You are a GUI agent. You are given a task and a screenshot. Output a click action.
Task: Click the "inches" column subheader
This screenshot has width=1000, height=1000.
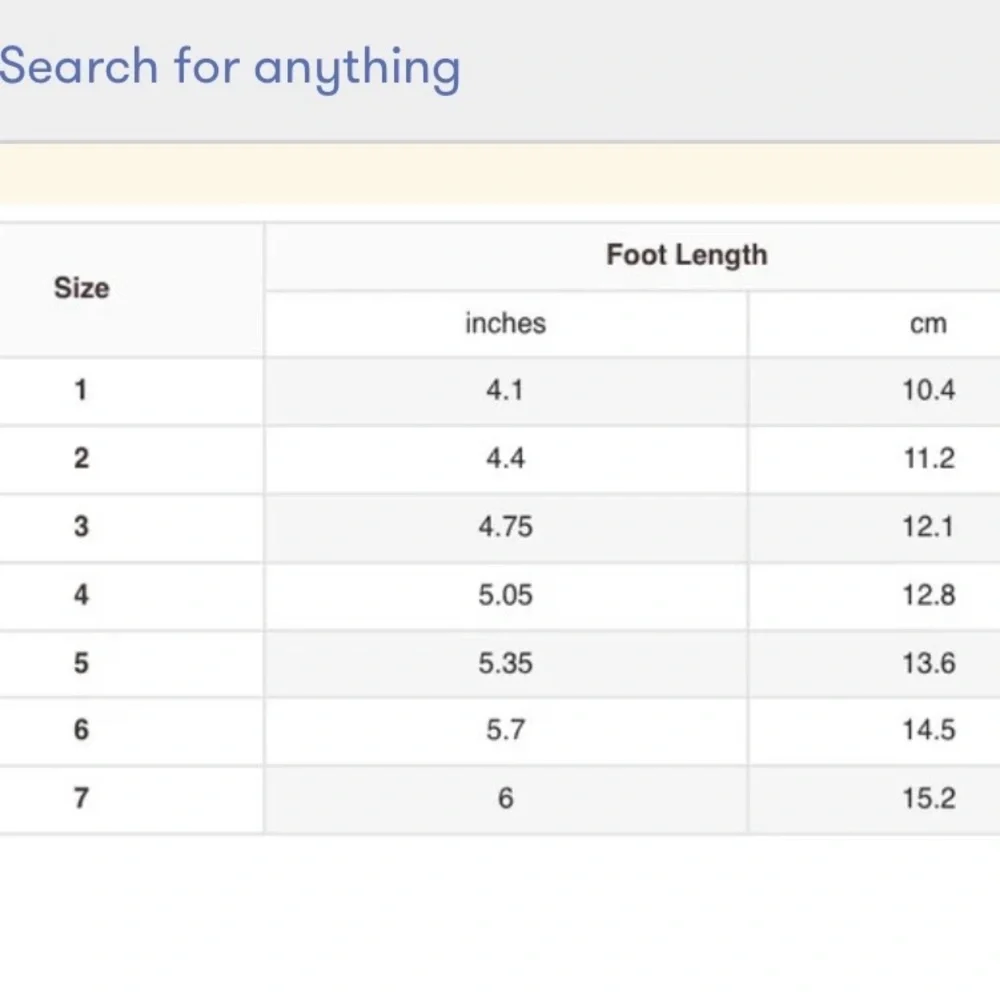click(505, 323)
